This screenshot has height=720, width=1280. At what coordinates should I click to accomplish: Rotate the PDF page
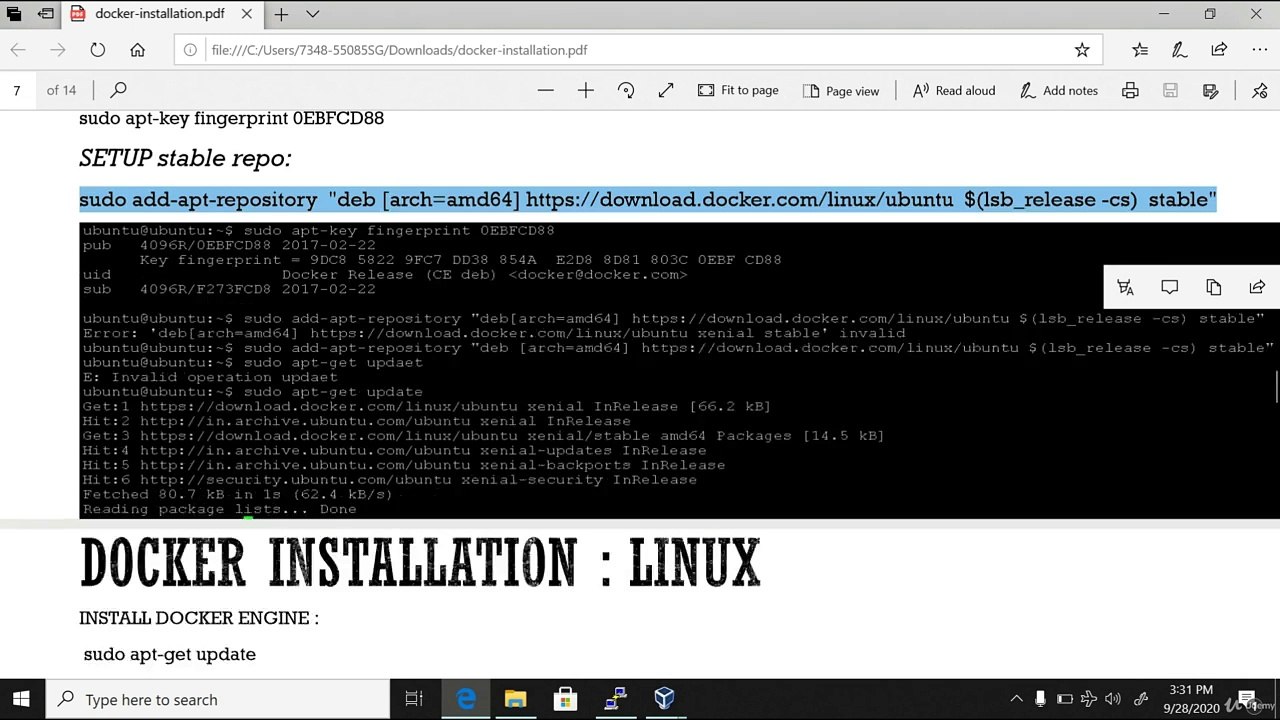pos(626,90)
